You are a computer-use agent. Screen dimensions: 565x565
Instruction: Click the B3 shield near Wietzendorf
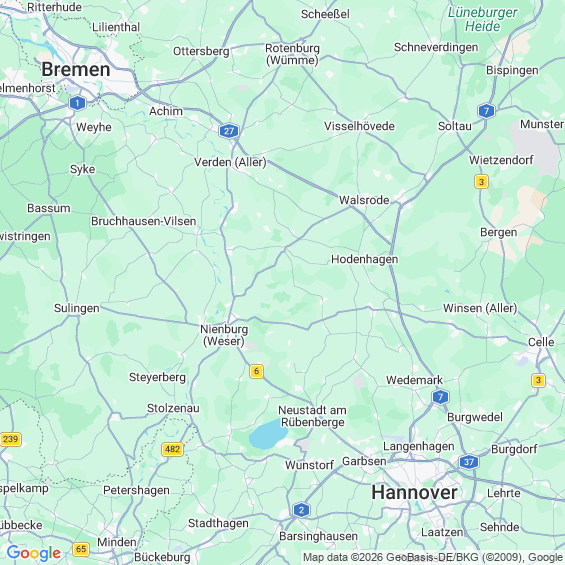481,182
